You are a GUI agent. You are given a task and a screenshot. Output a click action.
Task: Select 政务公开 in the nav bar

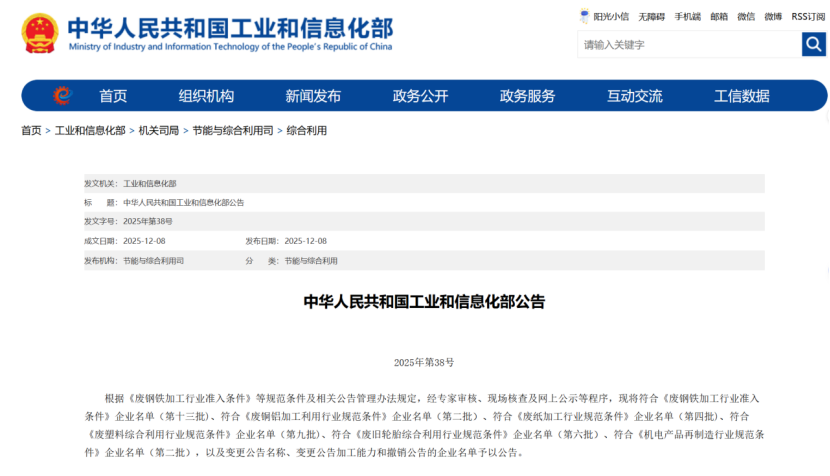[x=420, y=96]
